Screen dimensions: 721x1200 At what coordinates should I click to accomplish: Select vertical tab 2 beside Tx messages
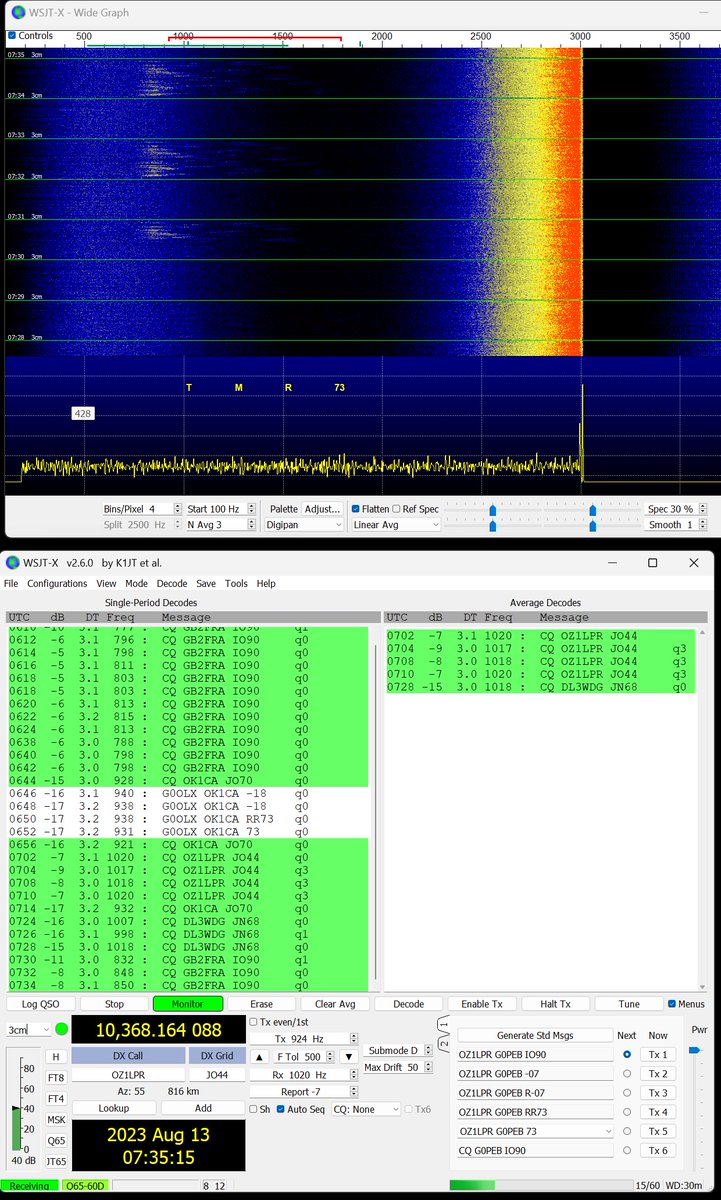pyautogui.click(x=445, y=1044)
